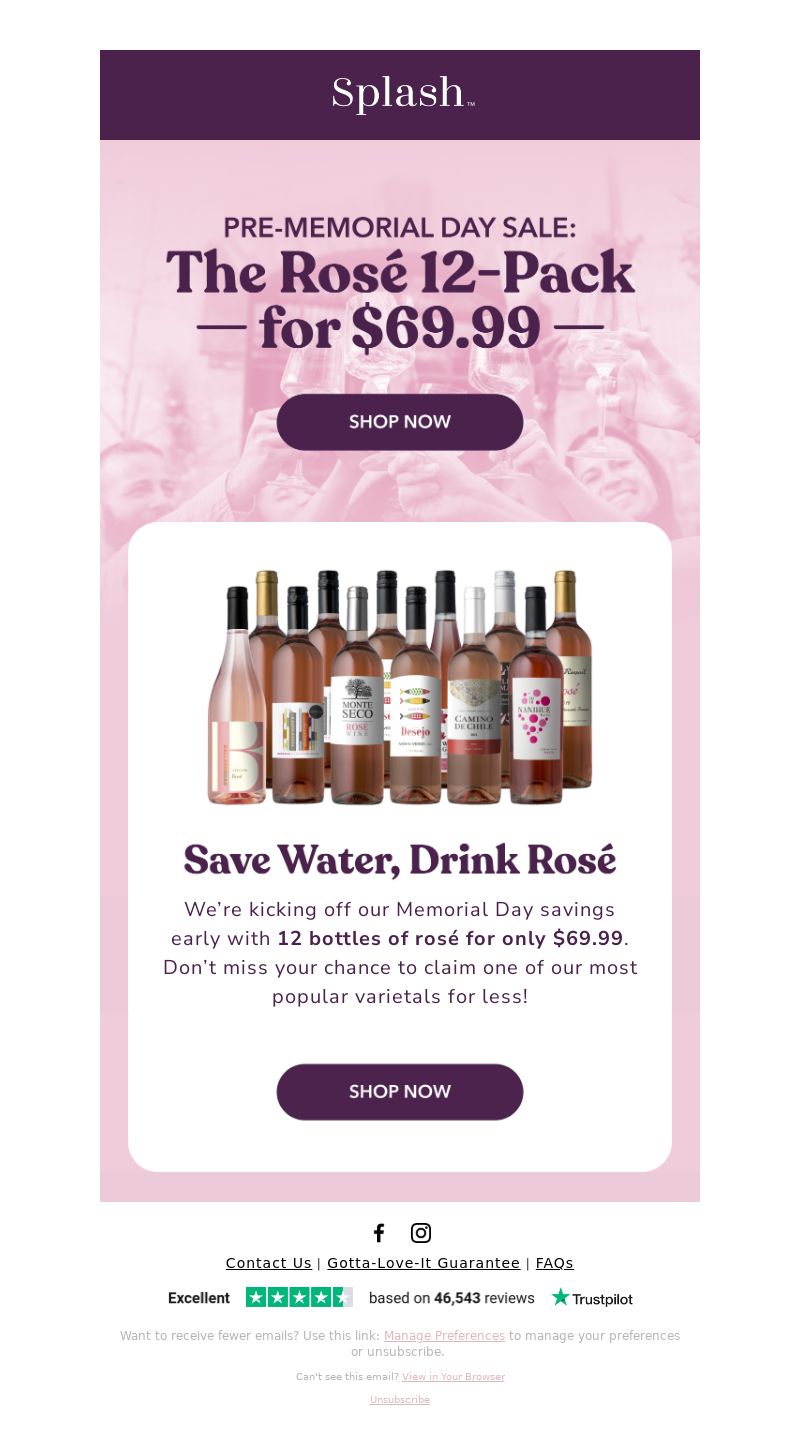Open the Contact Us link
Image resolution: width=800 pixels, height=1454 pixels.
(269, 1263)
